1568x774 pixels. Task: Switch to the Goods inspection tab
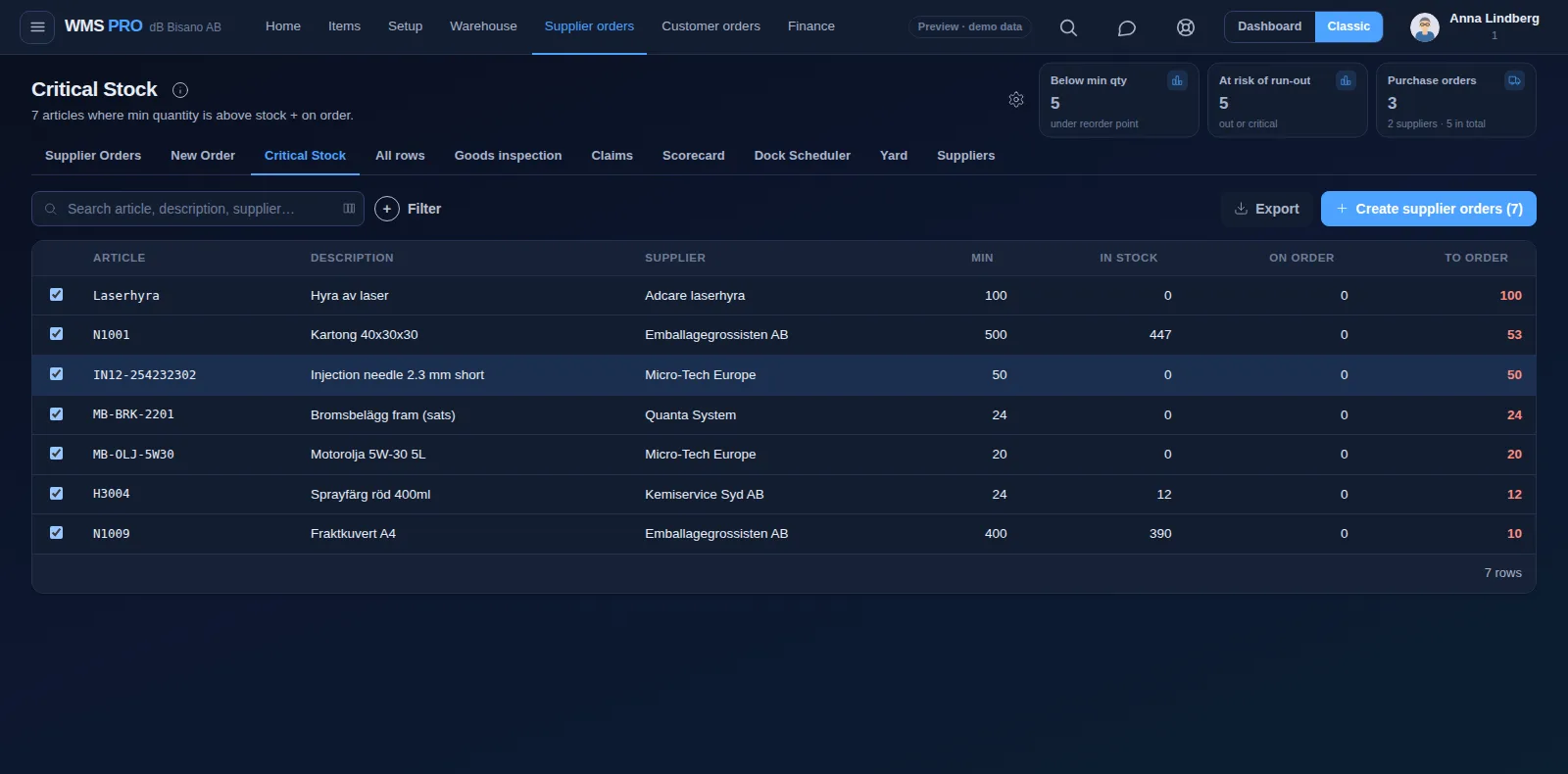508,156
